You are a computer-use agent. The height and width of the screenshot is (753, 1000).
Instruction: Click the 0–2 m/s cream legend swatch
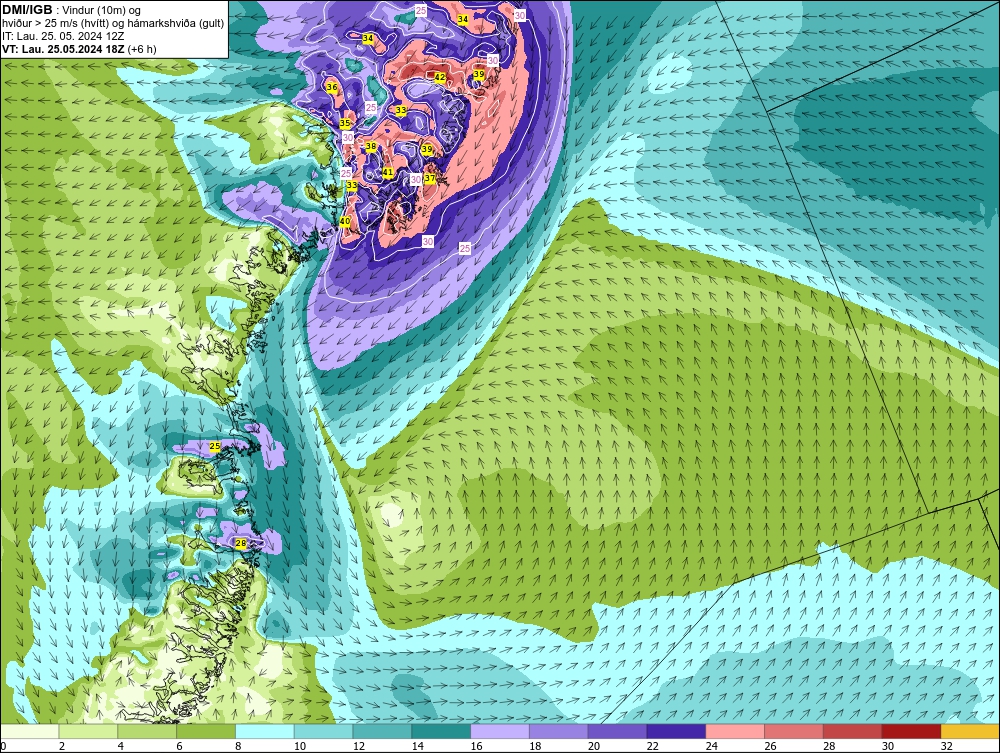29,731
